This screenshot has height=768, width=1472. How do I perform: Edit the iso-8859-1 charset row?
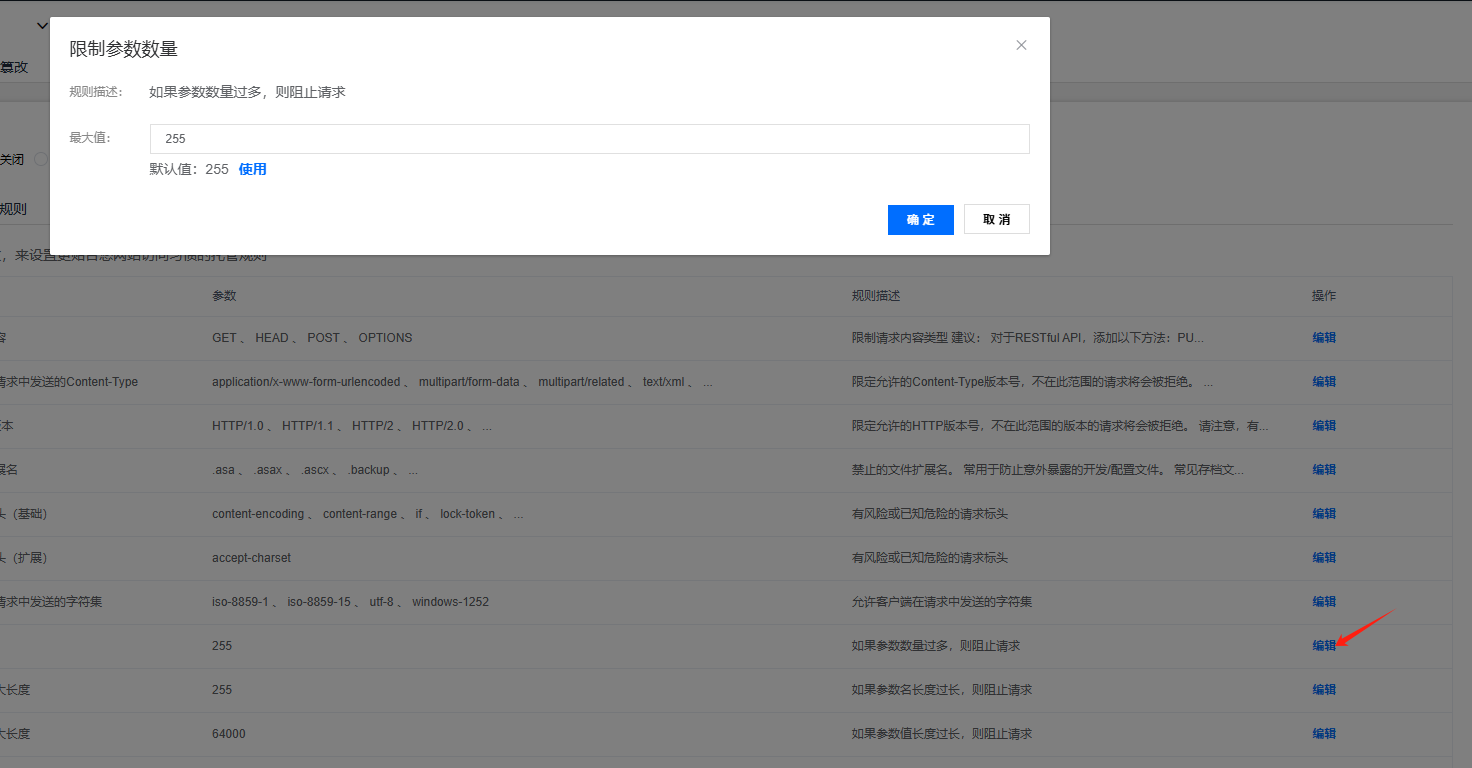pyautogui.click(x=1324, y=602)
